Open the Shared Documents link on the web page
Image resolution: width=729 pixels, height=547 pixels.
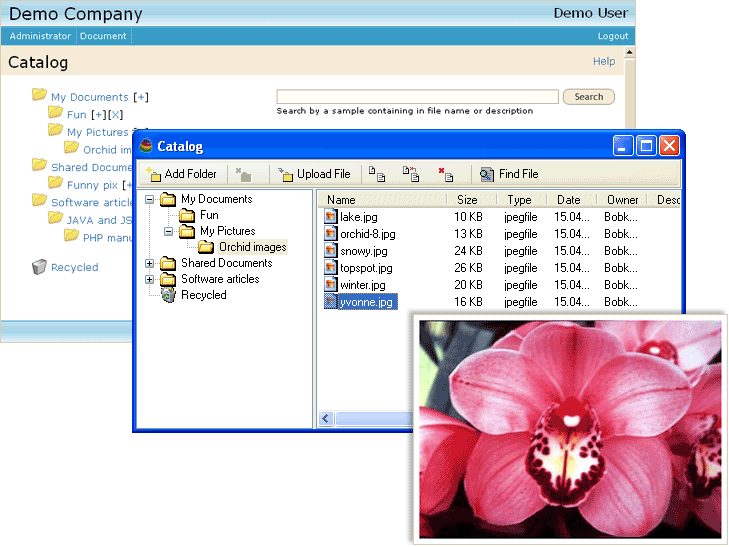coord(92,167)
